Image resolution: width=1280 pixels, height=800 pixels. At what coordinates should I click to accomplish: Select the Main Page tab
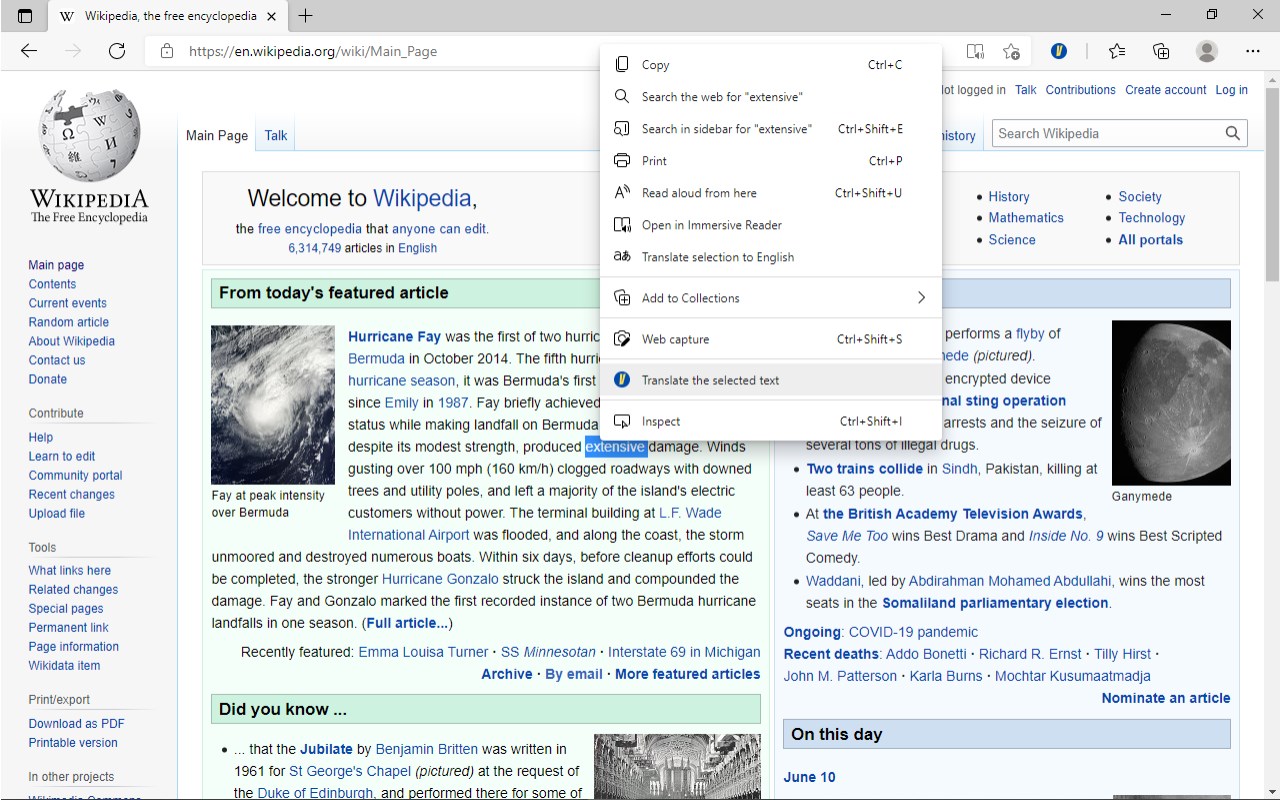pyautogui.click(x=217, y=136)
